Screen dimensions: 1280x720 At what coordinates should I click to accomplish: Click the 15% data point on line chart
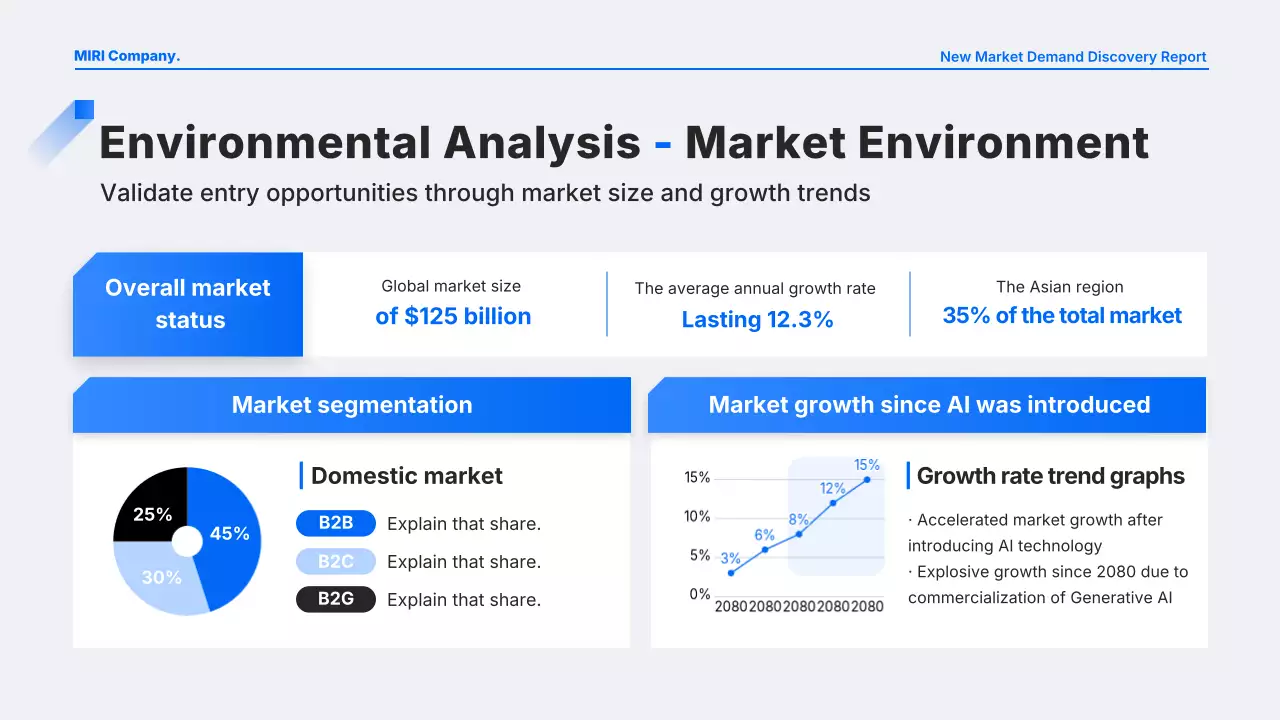866,480
